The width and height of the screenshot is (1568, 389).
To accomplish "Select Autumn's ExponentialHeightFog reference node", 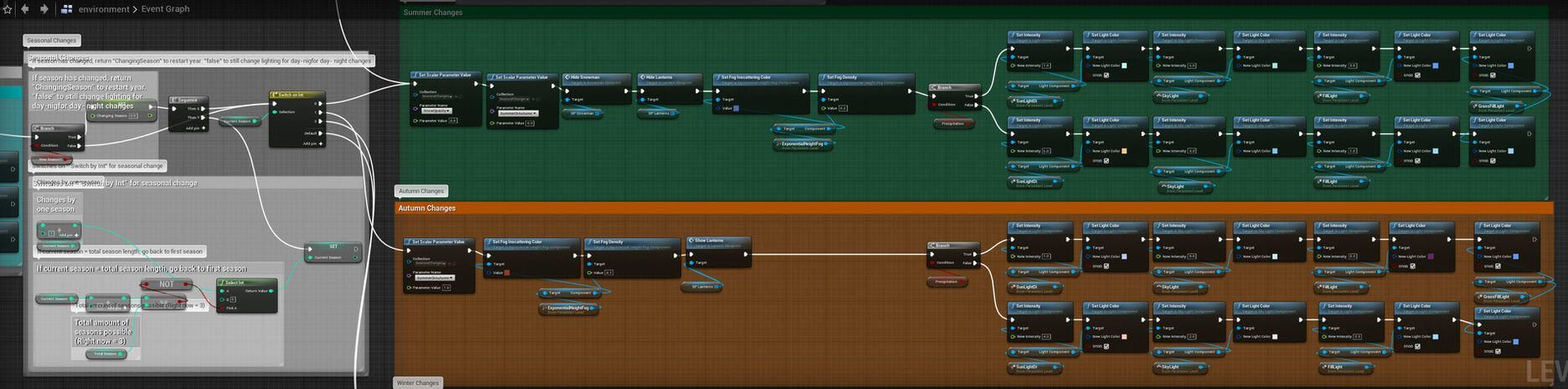I will pos(570,309).
